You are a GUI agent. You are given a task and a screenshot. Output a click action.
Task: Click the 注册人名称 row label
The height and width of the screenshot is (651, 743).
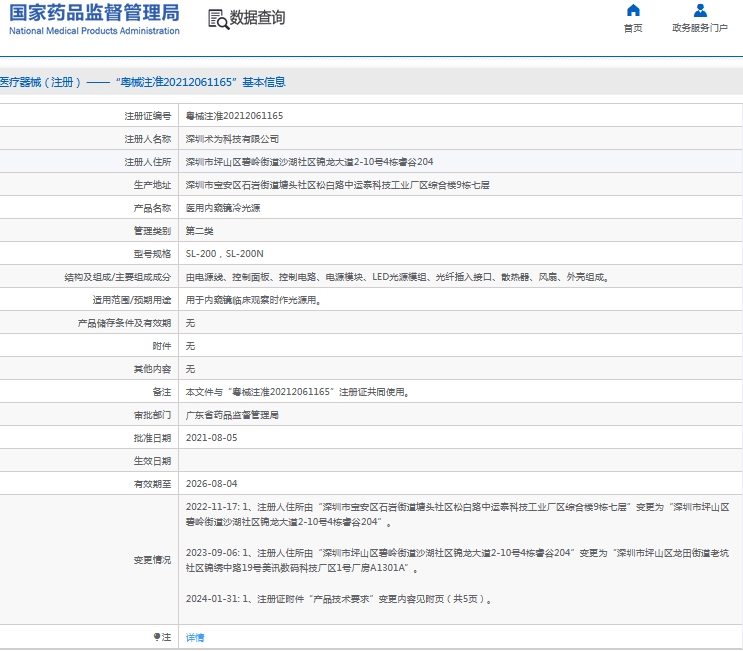pos(147,139)
